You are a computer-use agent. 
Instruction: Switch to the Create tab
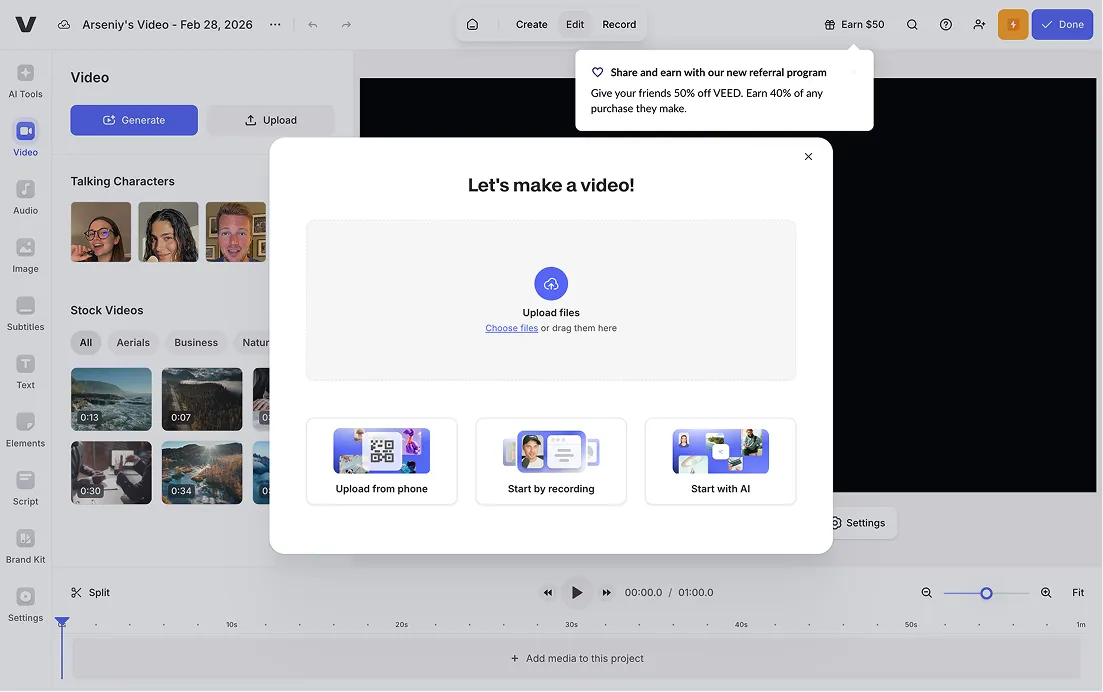531,24
